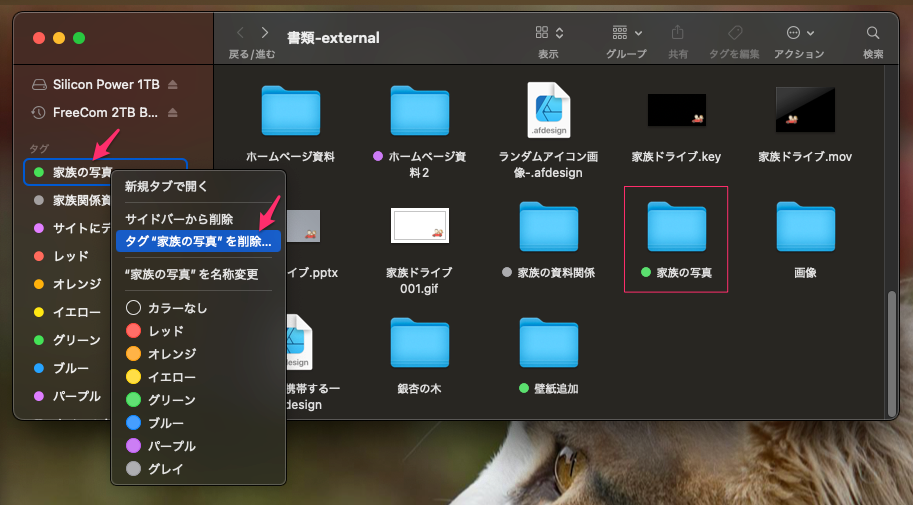Click サイドバーから削除 in the menu

pyautogui.click(x=179, y=219)
